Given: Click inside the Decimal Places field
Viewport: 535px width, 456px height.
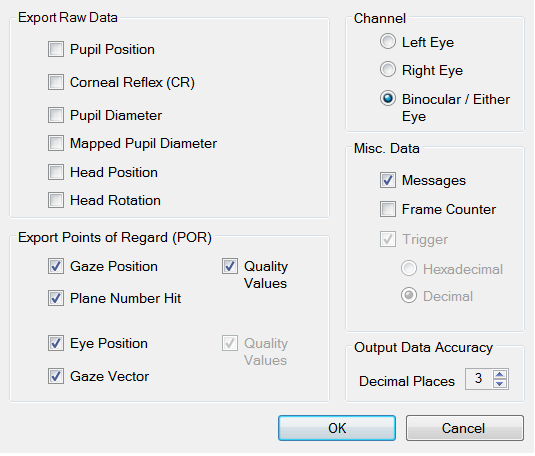Looking at the screenshot, I should pos(479,379).
